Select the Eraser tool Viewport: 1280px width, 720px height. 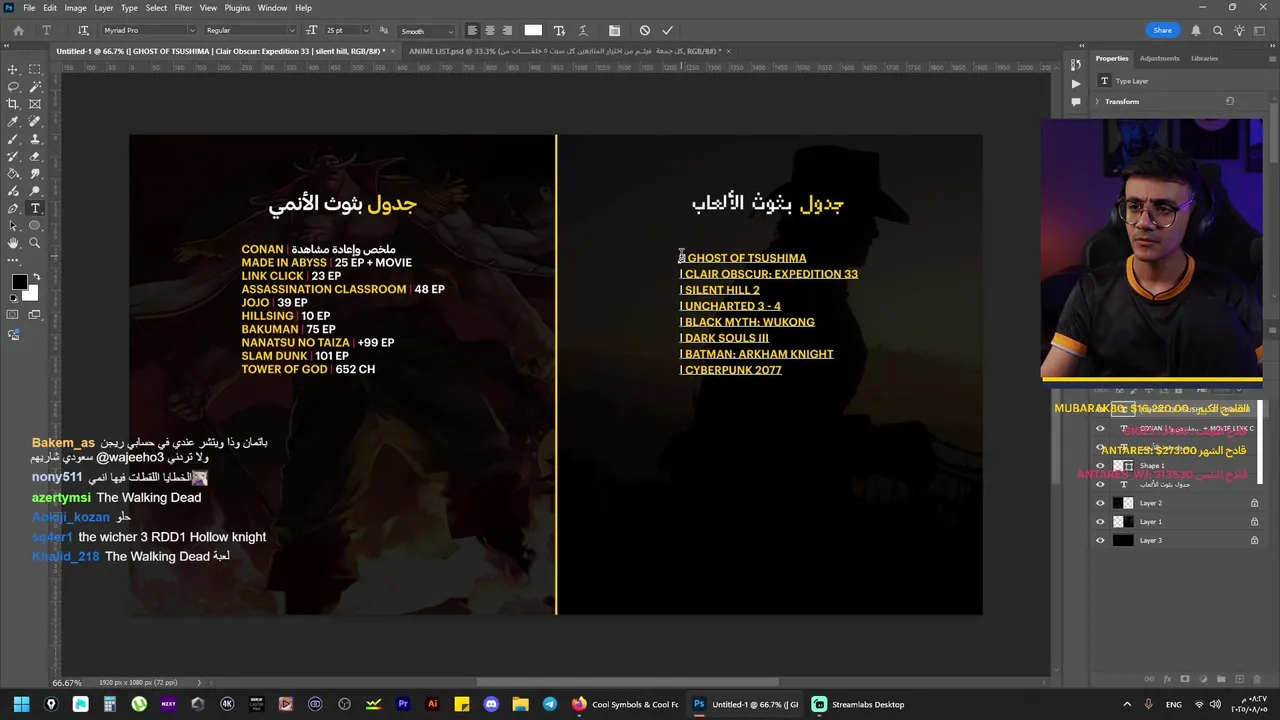[35, 155]
